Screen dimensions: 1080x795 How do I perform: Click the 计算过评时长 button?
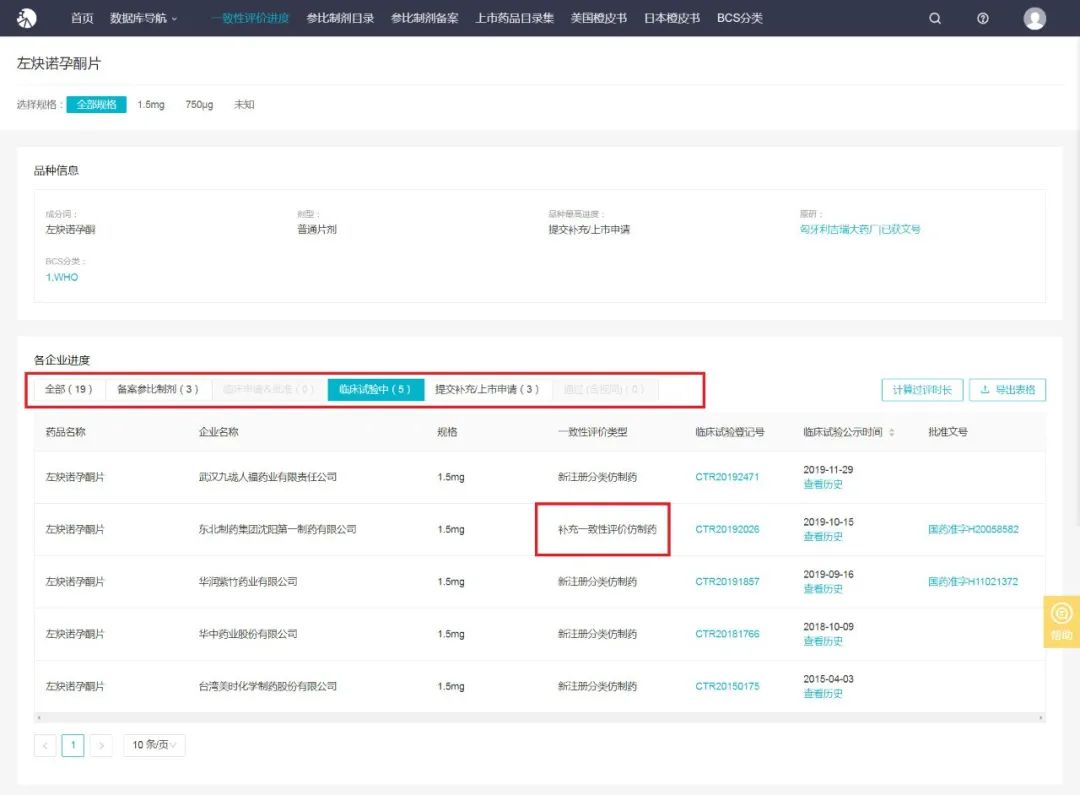[x=922, y=390]
